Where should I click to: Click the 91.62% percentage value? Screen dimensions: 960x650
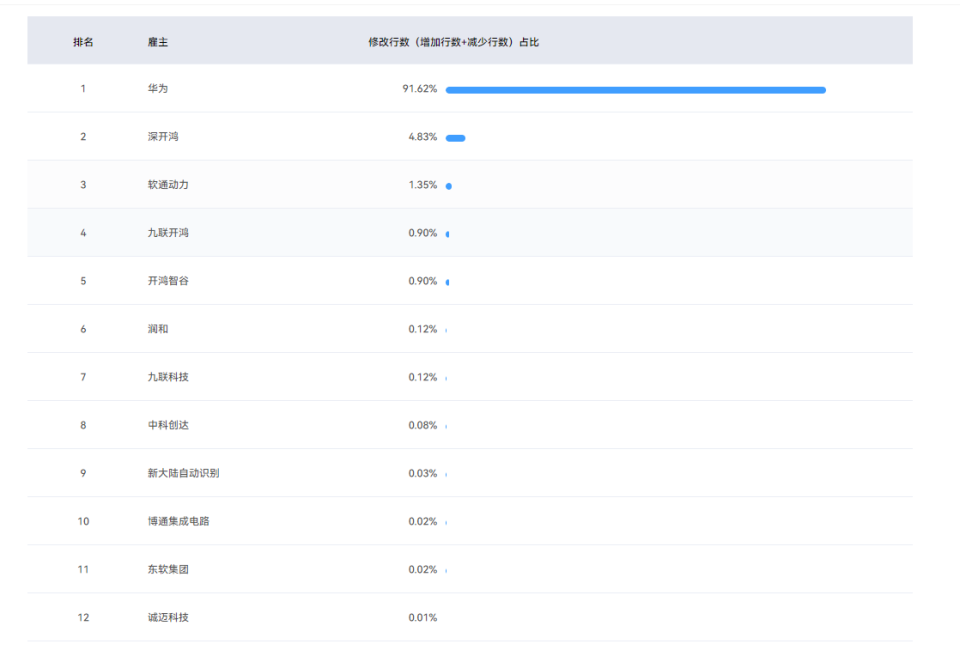(x=419, y=89)
